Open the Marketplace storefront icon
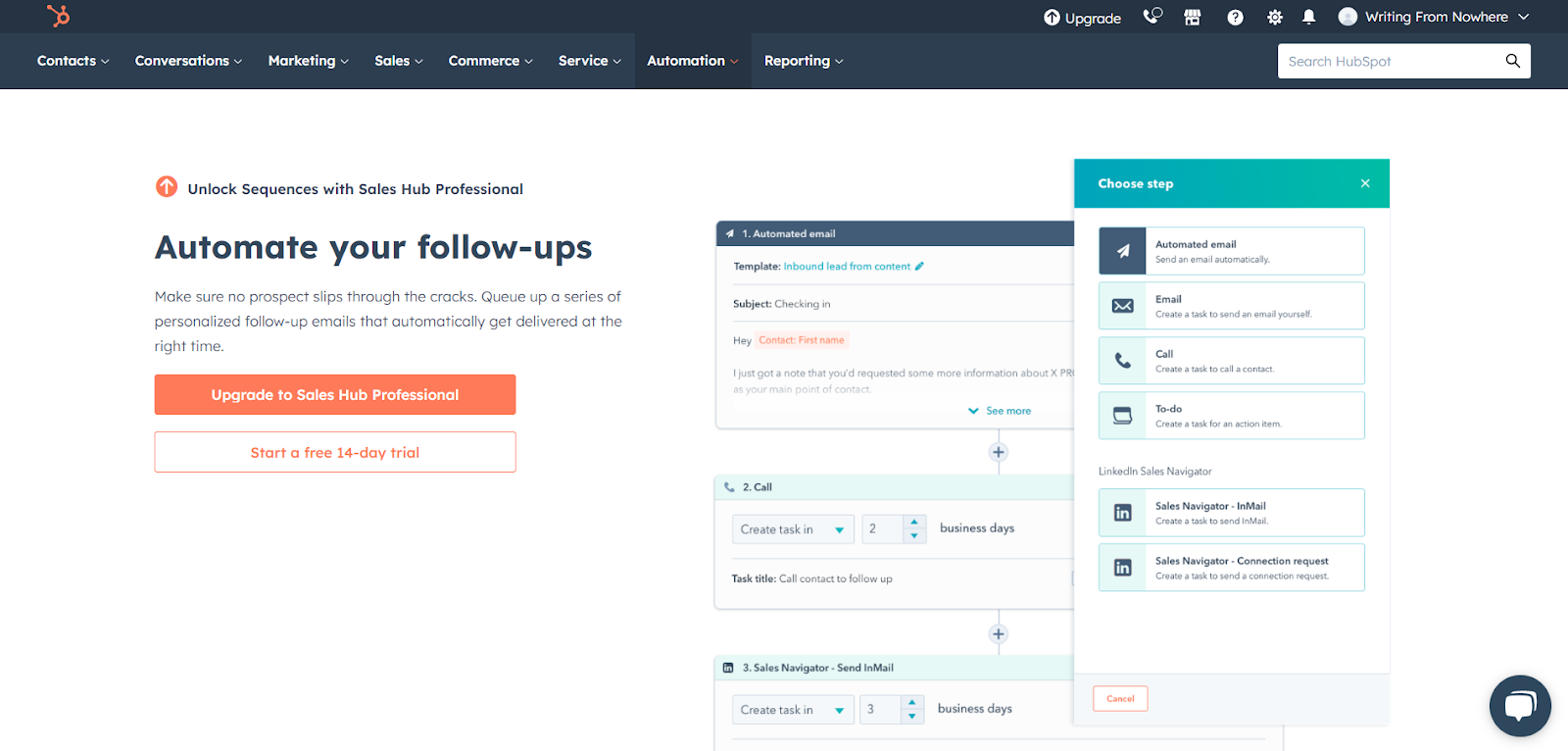This screenshot has height=751, width=1568. pos(1193,18)
